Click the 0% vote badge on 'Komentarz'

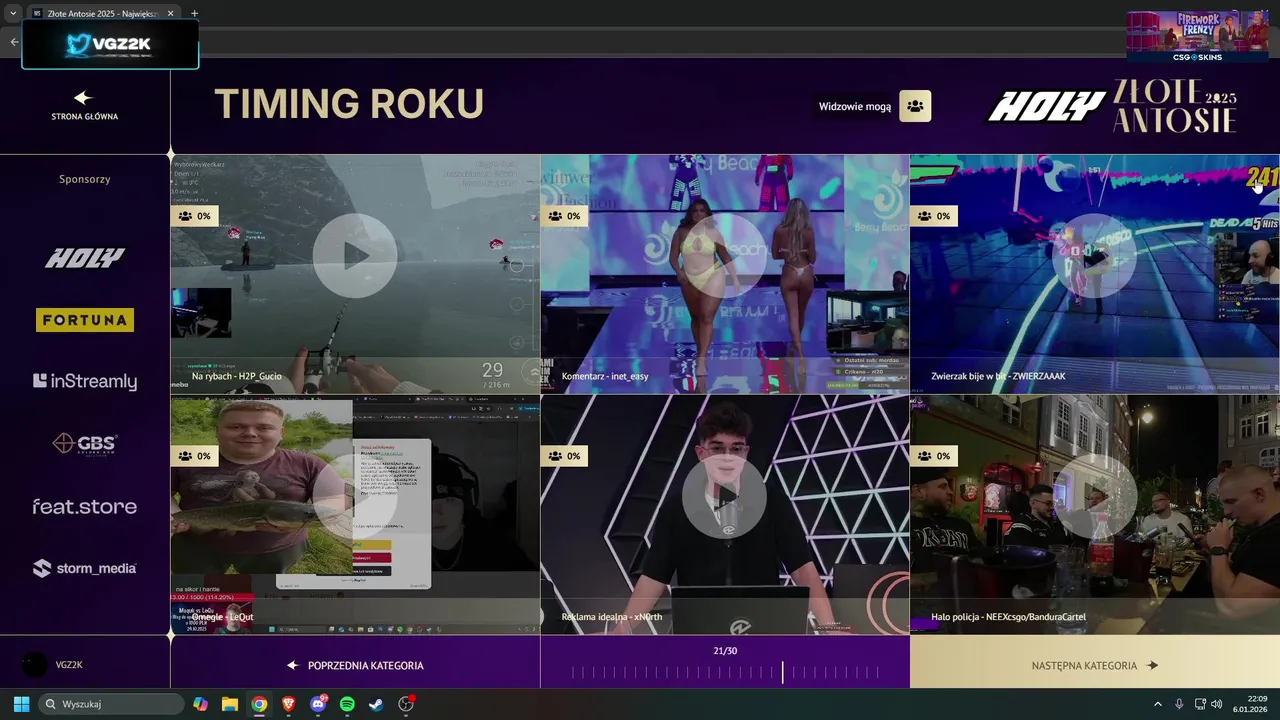coord(564,216)
